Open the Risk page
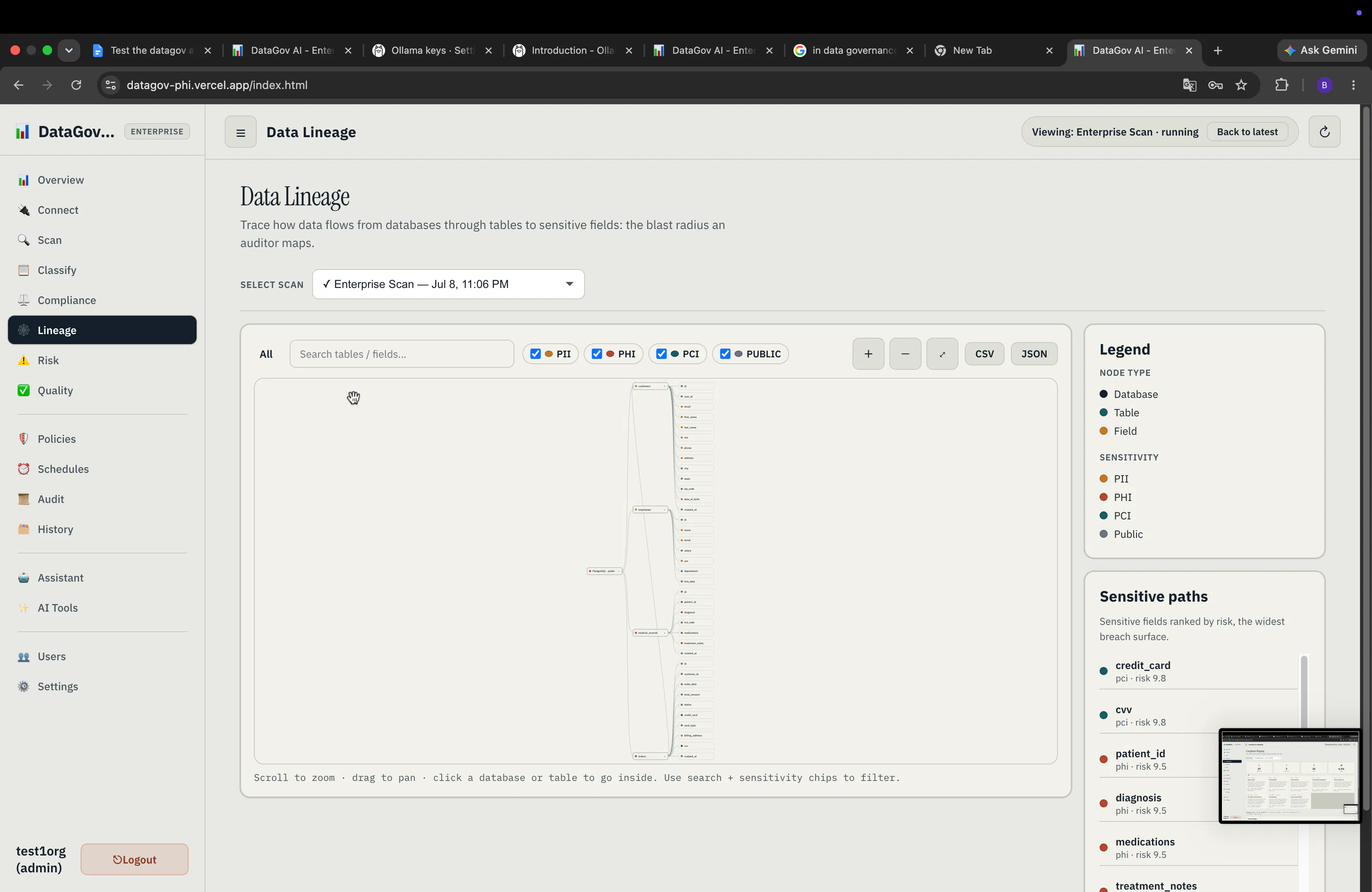Screen dimensions: 1372x892 click(x=102, y=360)
